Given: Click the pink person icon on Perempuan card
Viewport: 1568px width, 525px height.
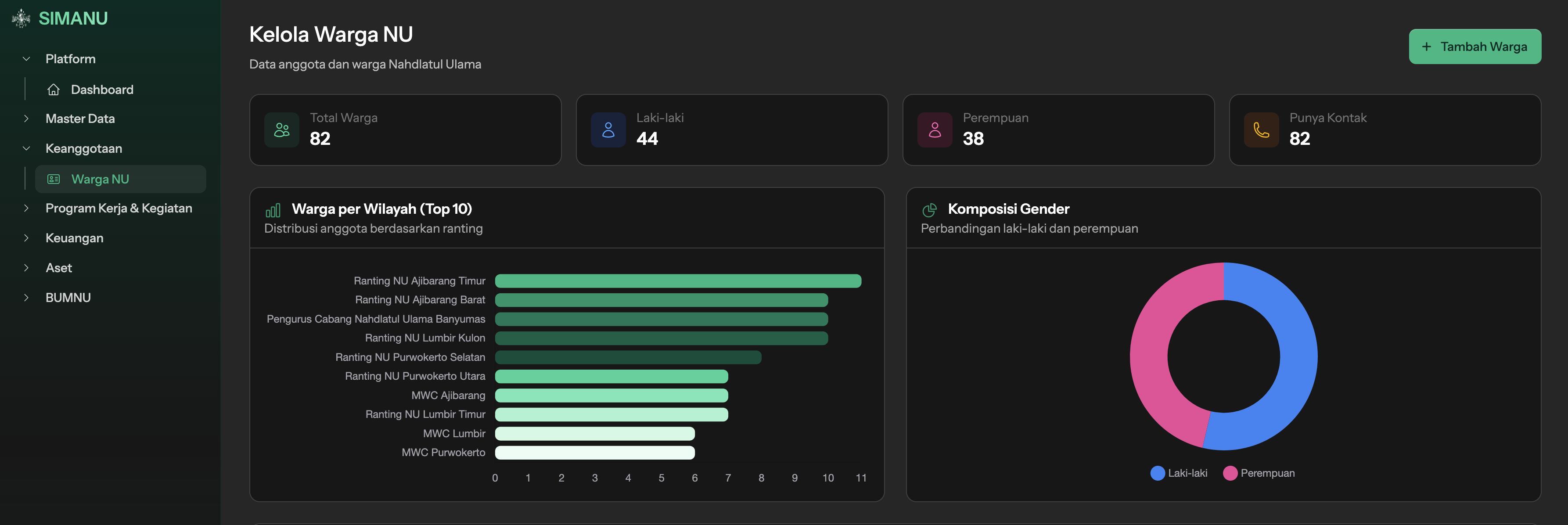Looking at the screenshot, I should [x=935, y=129].
